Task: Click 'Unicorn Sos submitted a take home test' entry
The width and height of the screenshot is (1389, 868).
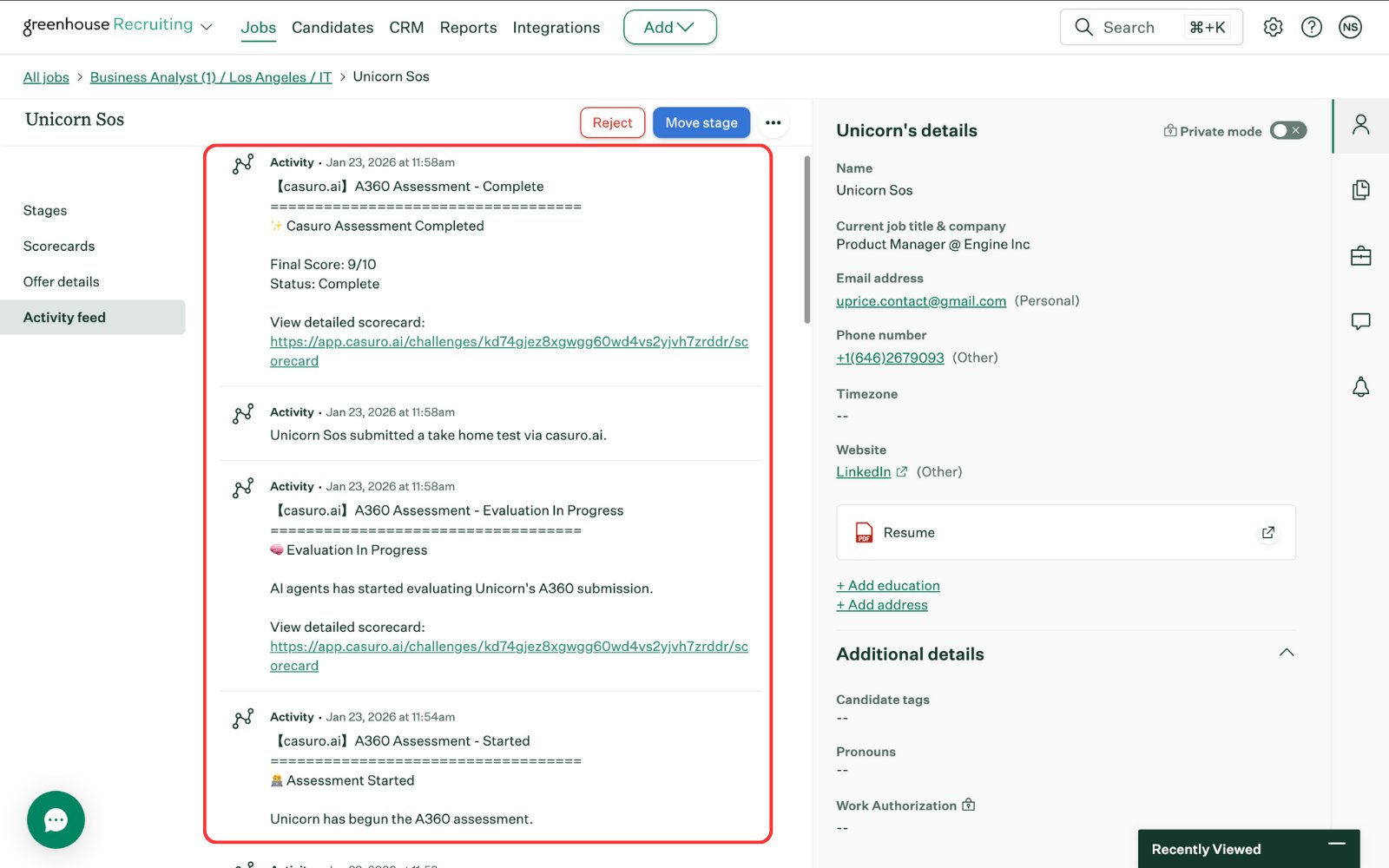Action: coord(438,435)
